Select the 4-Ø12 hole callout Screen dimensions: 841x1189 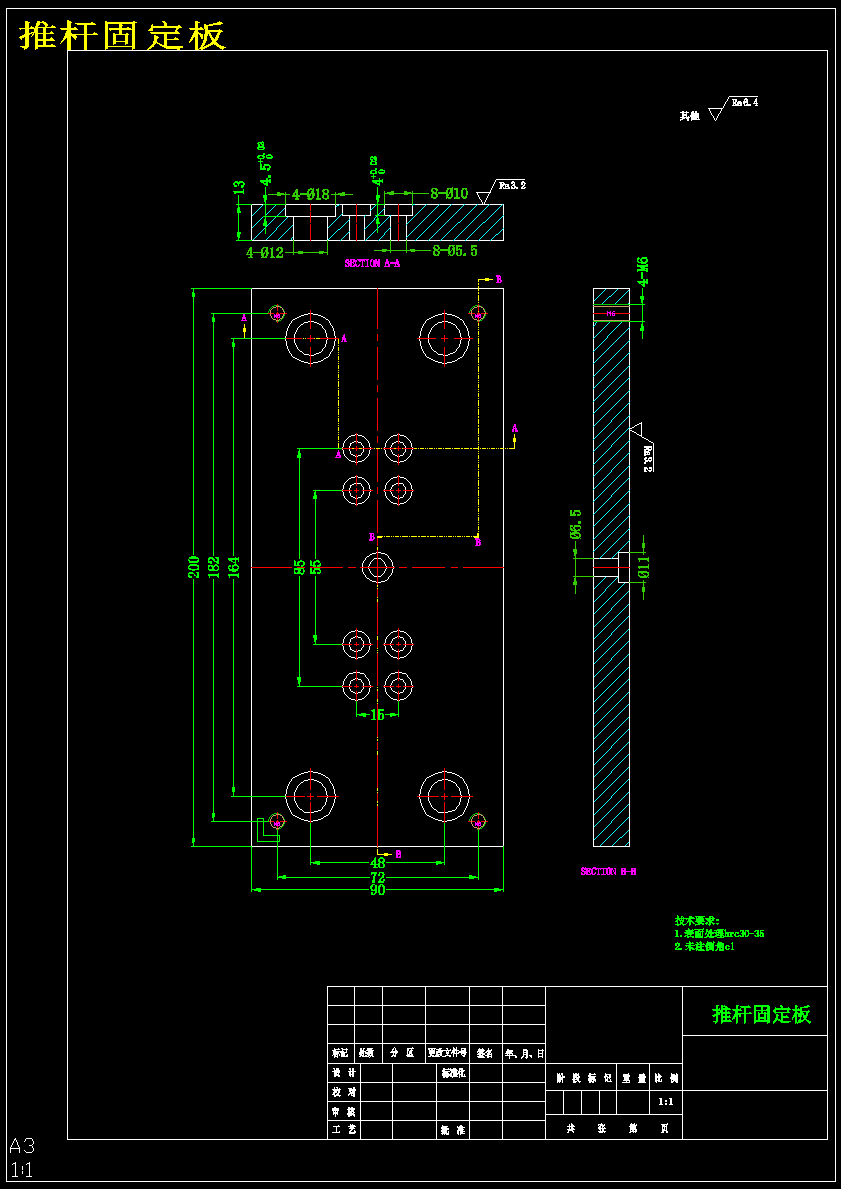coord(265,253)
